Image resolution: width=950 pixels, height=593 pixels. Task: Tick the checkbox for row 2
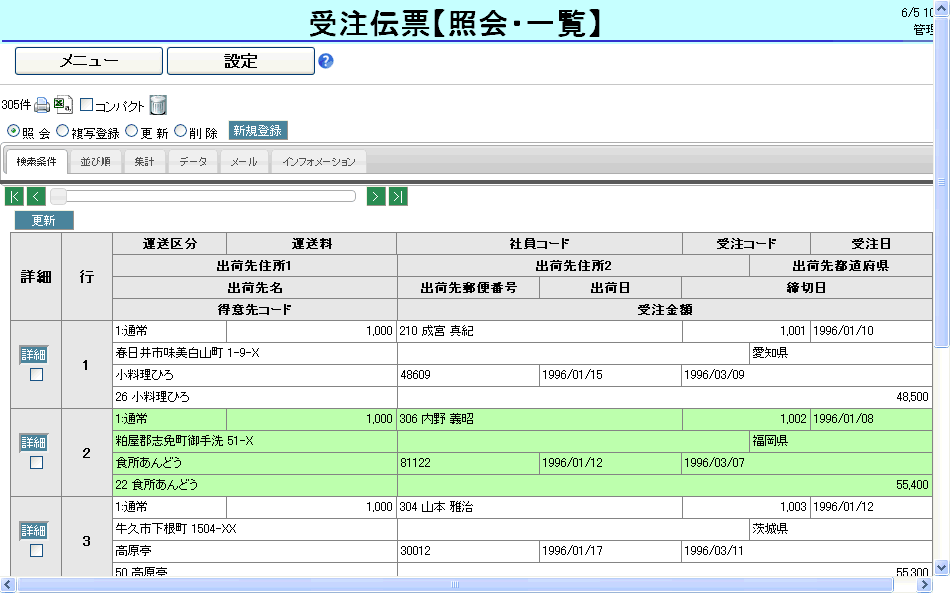36,463
